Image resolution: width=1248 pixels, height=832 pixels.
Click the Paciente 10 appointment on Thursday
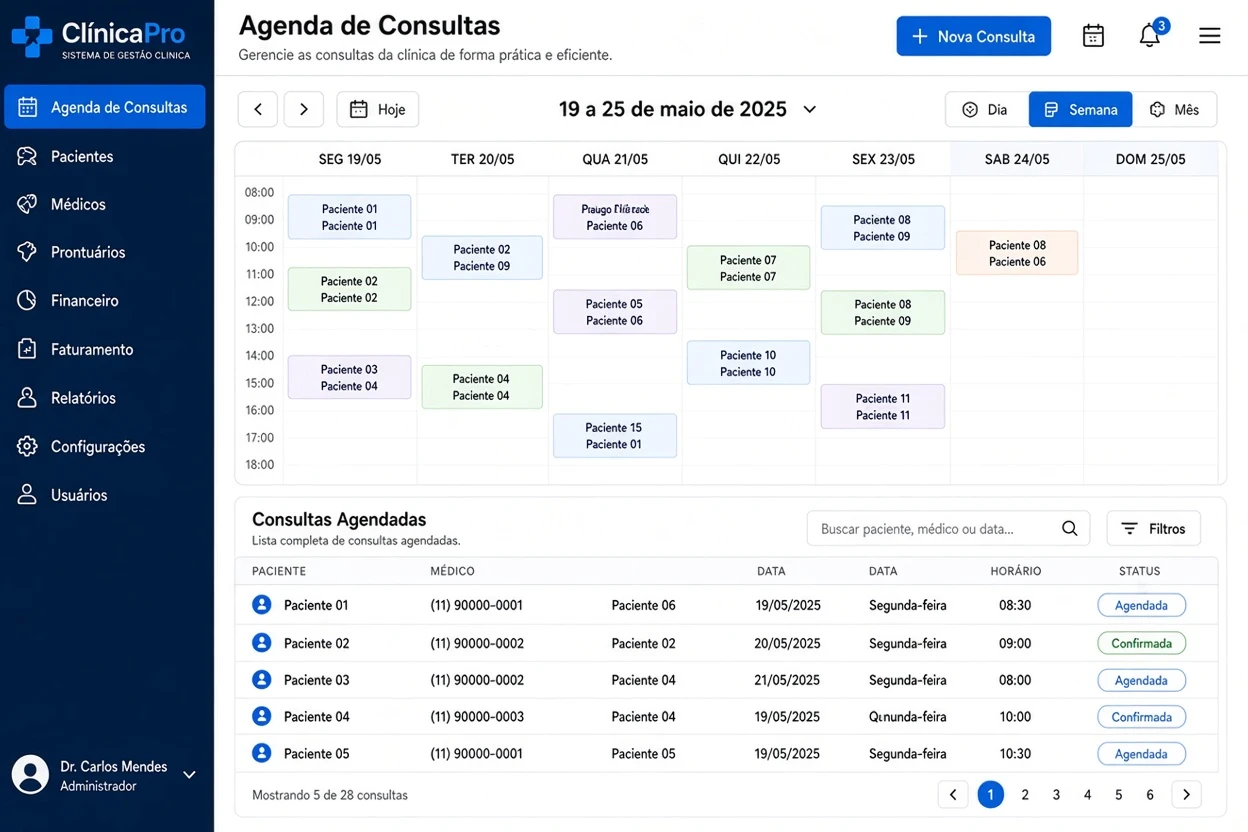pos(748,363)
